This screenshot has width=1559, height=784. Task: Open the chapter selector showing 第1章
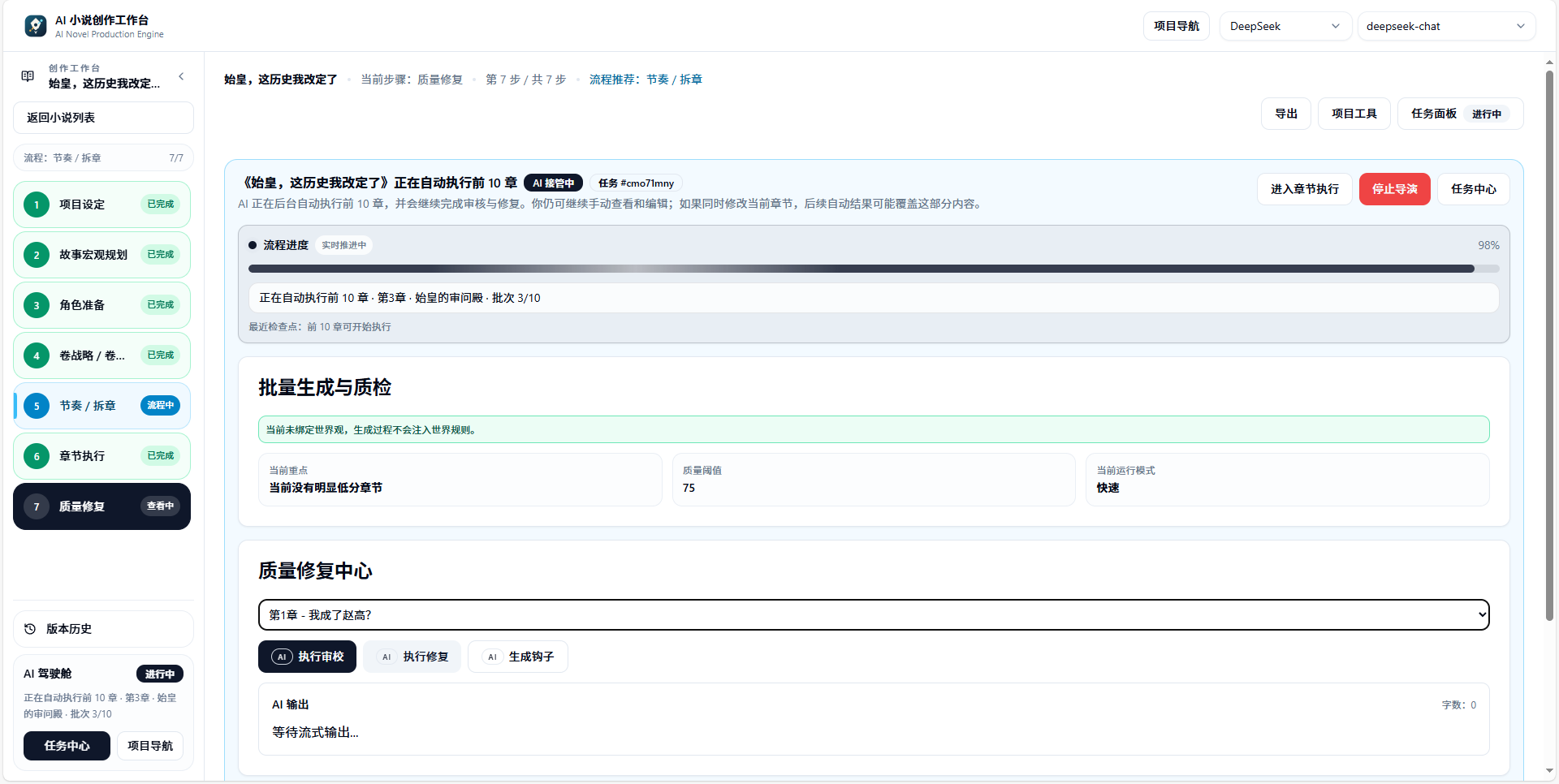(x=873, y=614)
